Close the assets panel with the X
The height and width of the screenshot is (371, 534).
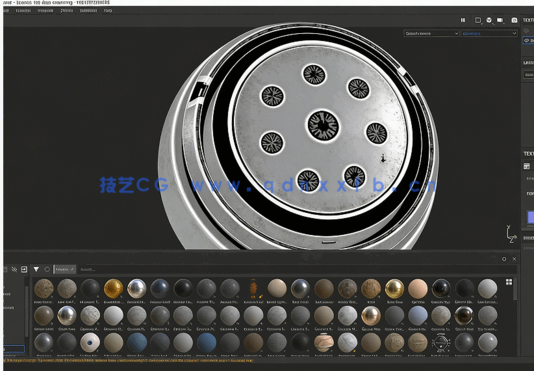click(x=515, y=259)
